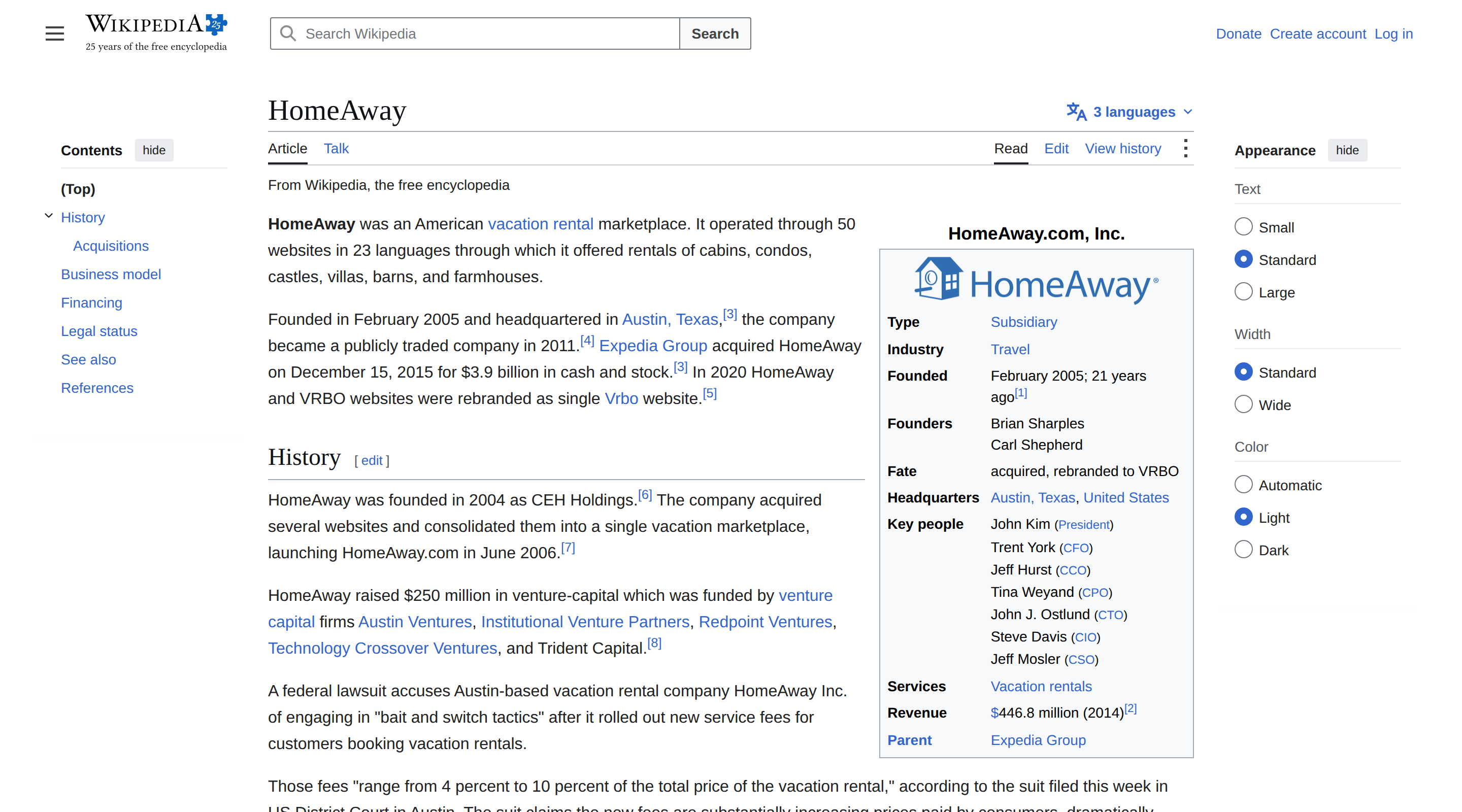Click citation [7] after June 2006

[x=568, y=548]
